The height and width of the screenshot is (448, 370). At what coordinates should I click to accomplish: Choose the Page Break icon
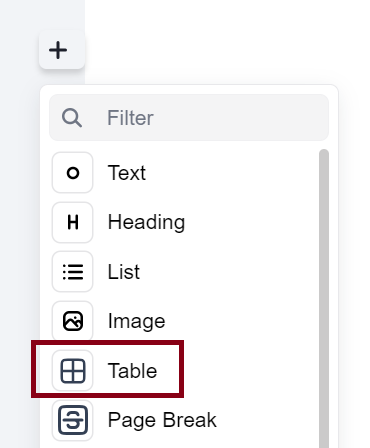(72, 420)
